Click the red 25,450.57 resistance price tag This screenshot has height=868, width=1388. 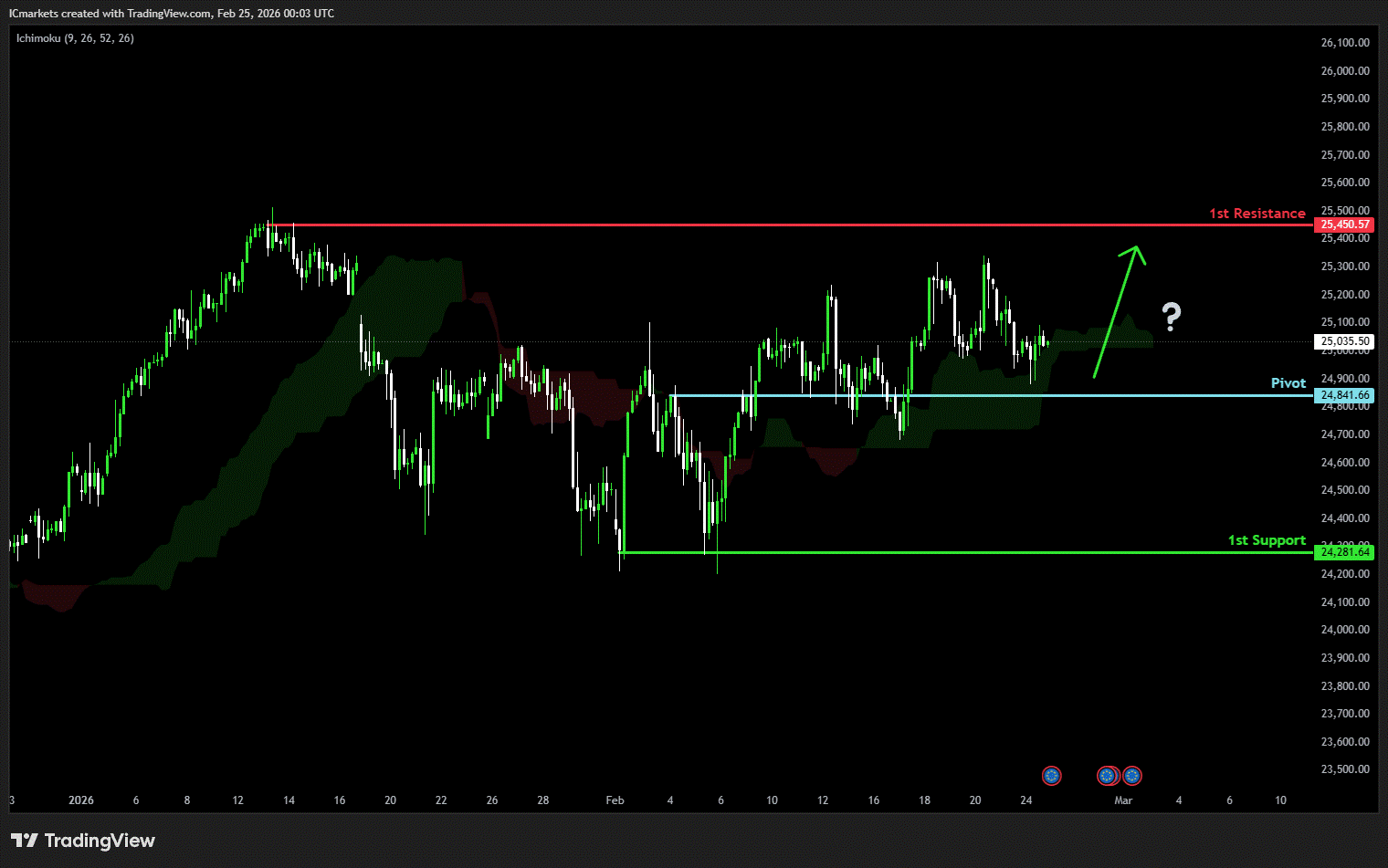(1345, 225)
